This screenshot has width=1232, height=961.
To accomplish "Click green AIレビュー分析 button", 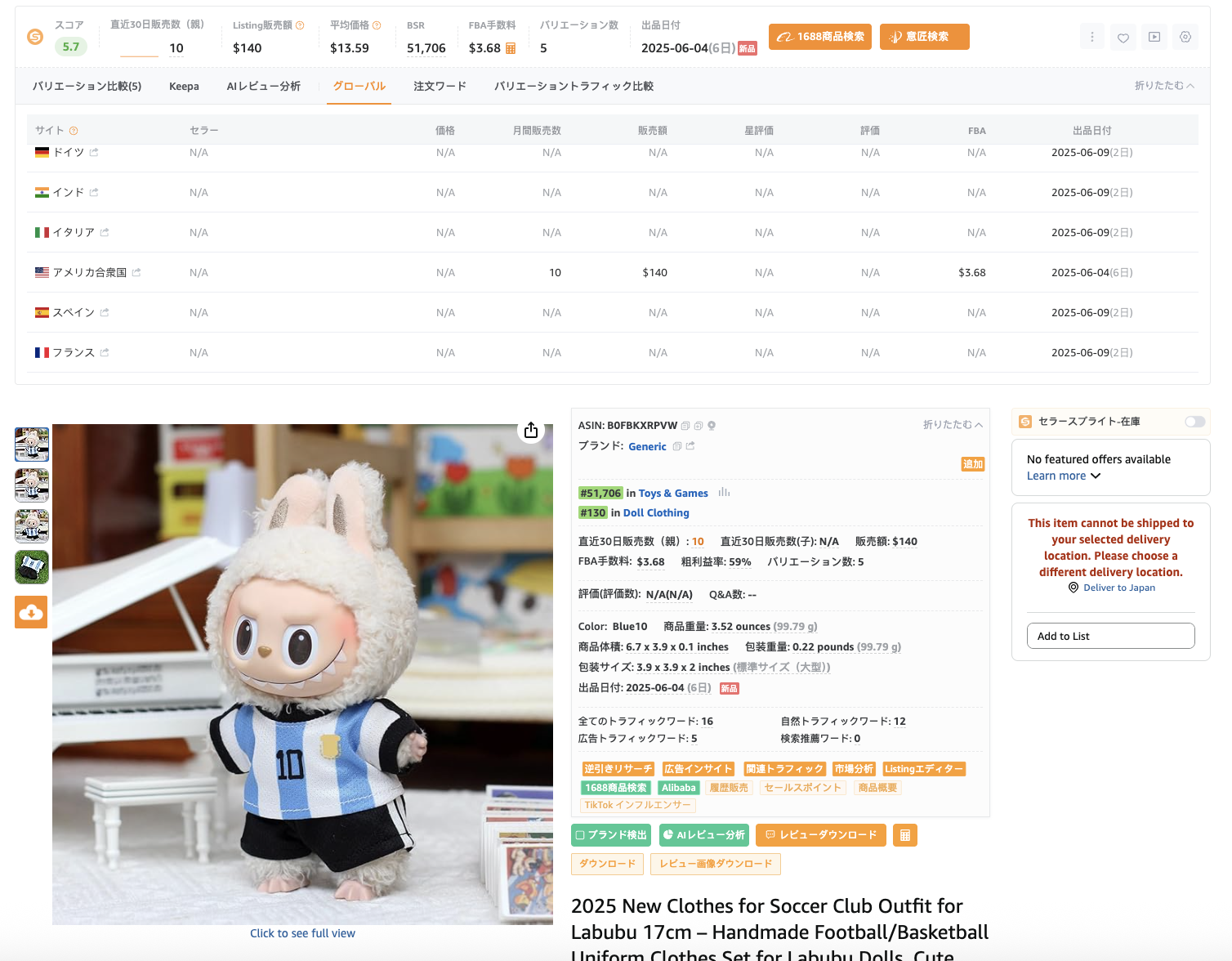I will pyautogui.click(x=704, y=835).
